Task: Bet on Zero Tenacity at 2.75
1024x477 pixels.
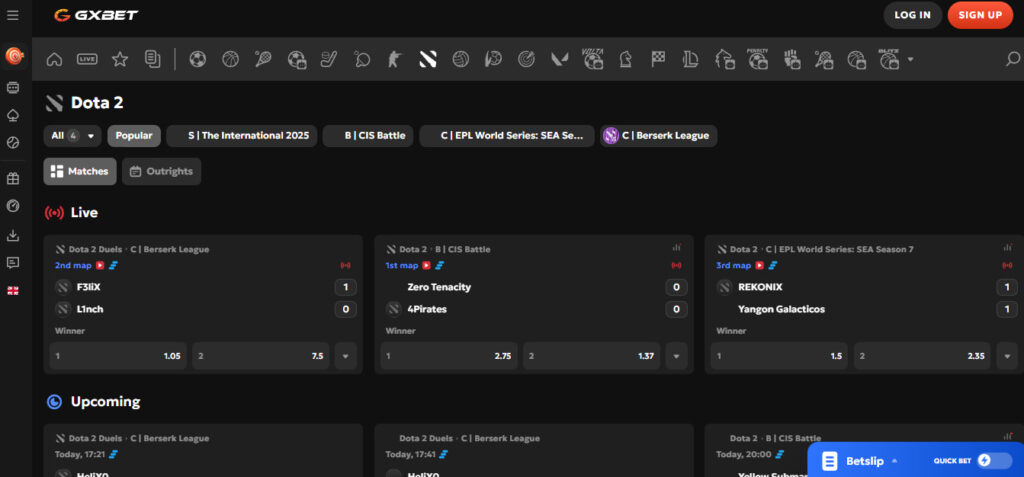Action: (449, 356)
